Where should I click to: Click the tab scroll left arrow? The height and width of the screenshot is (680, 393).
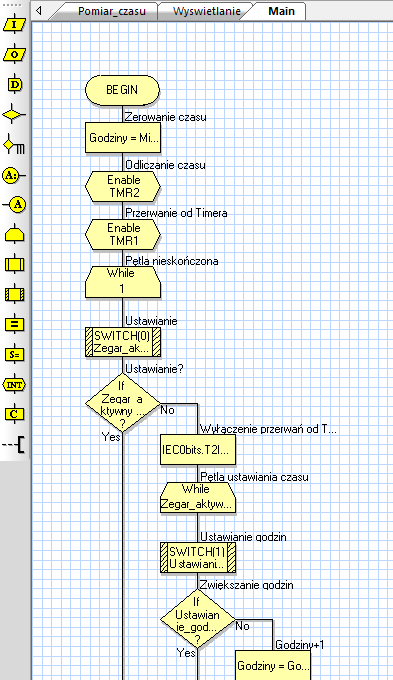[x=39, y=10]
